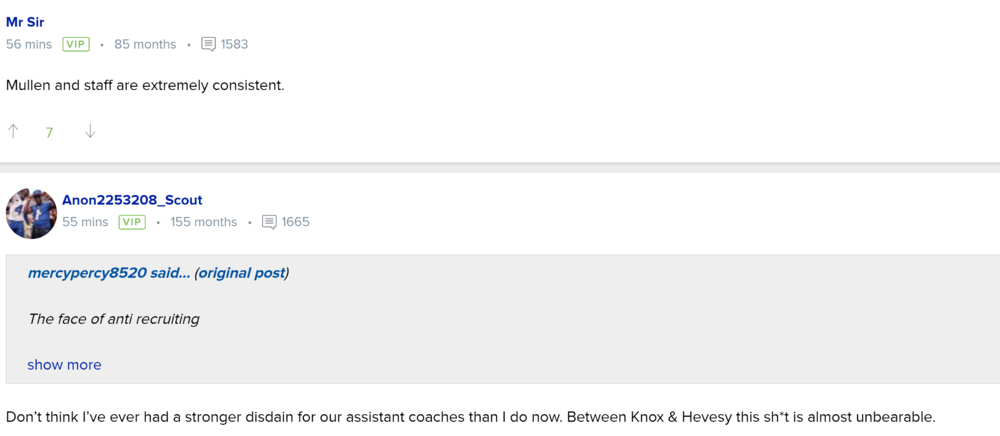Image resolution: width=1000 pixels, height=436 pixels.
Task: Click the 56 mins timestamp
Action: tap(29, 44)
